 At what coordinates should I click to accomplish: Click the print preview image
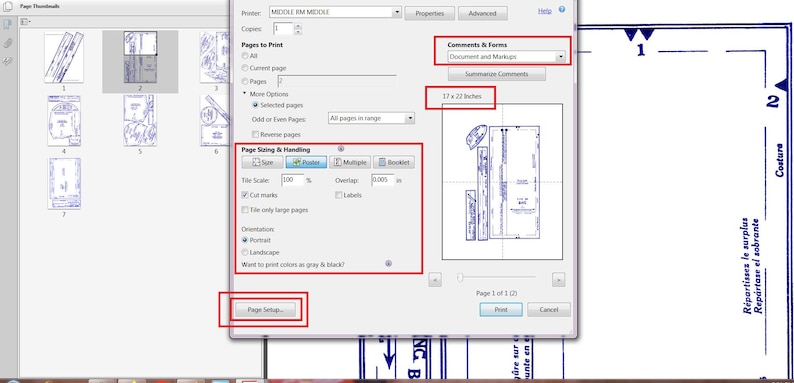pos(502,182)
